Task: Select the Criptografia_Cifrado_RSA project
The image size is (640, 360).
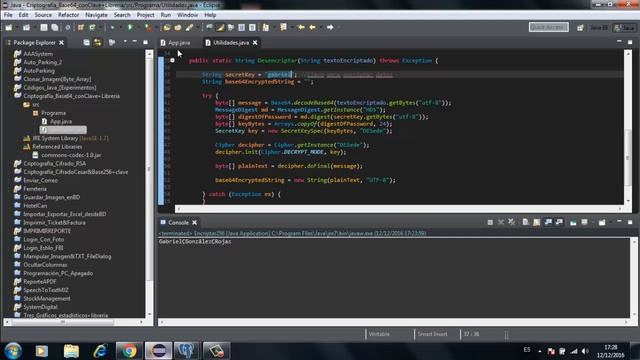Action: (55, 164)
